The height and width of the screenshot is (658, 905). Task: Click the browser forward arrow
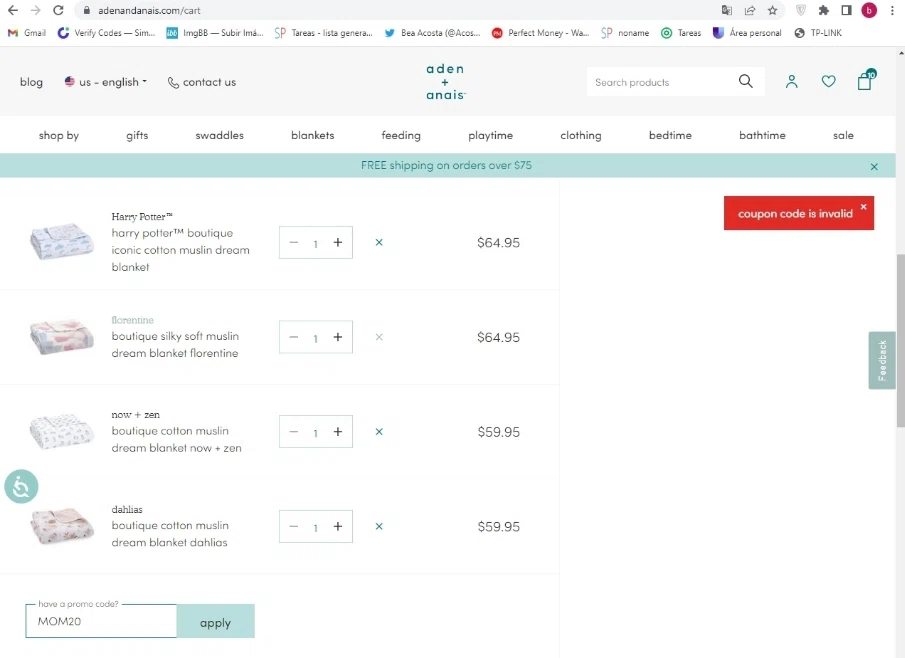click(36, 10)
